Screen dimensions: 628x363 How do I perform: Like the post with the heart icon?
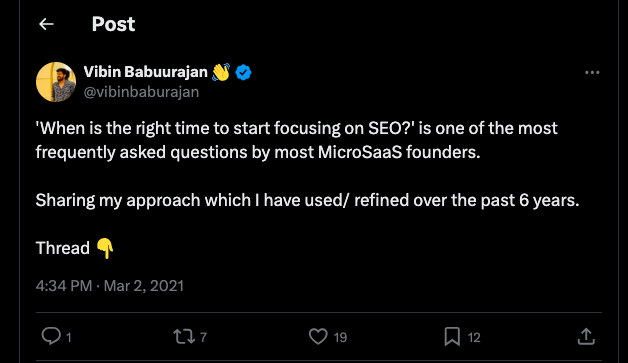(318, 336)
